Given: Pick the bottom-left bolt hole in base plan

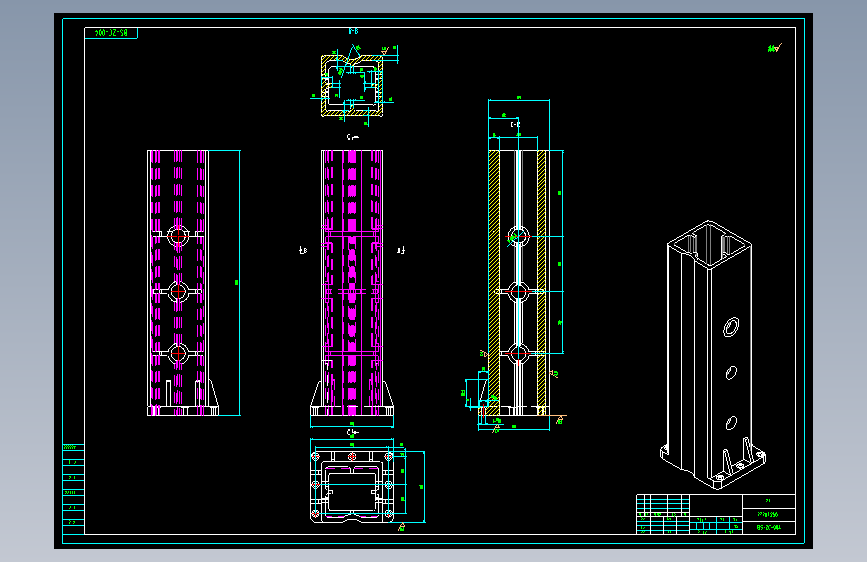Looking at the screenshot, I should (316, 514).
